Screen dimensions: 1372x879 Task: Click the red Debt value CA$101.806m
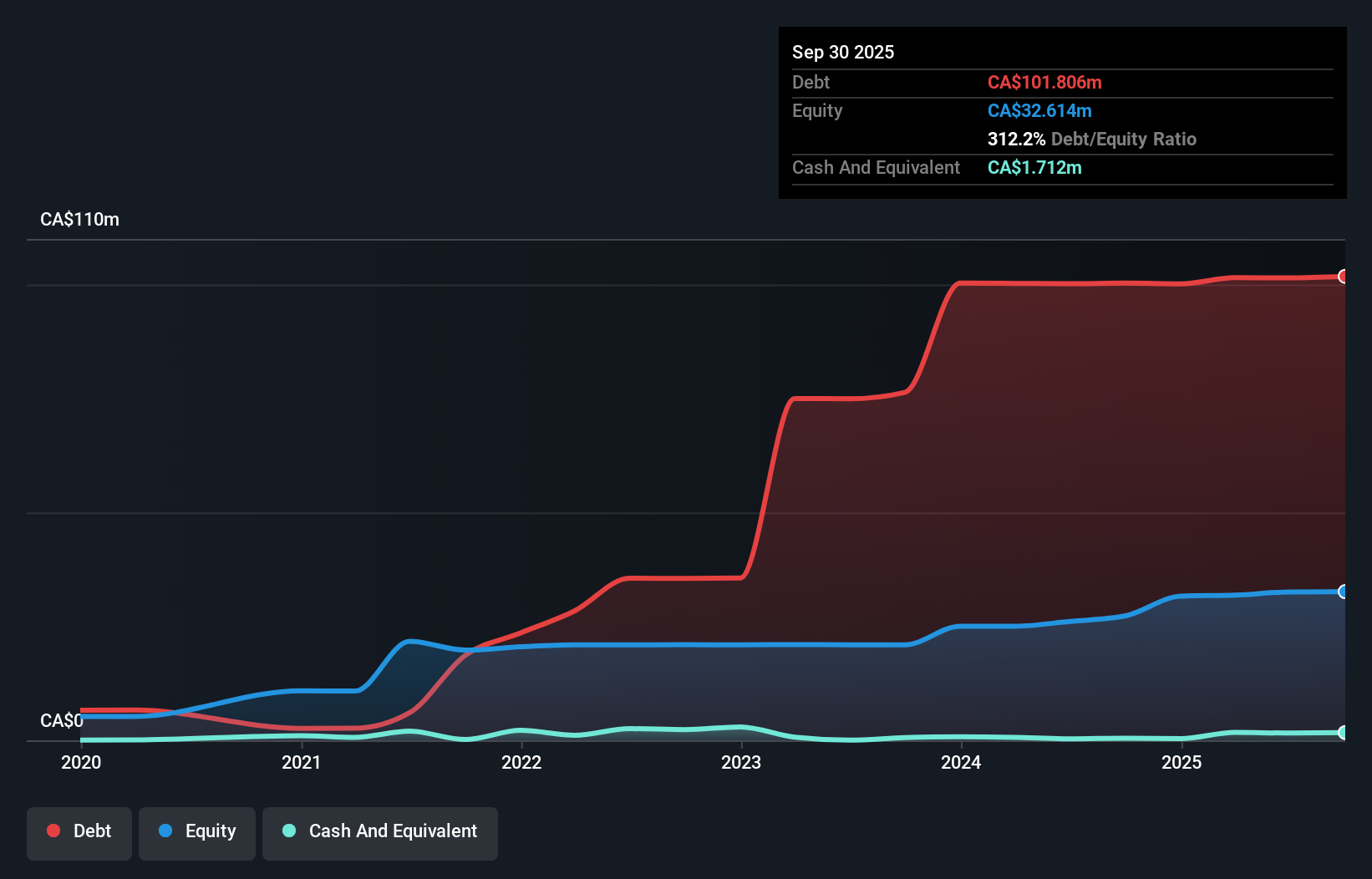coord(1044,82)
